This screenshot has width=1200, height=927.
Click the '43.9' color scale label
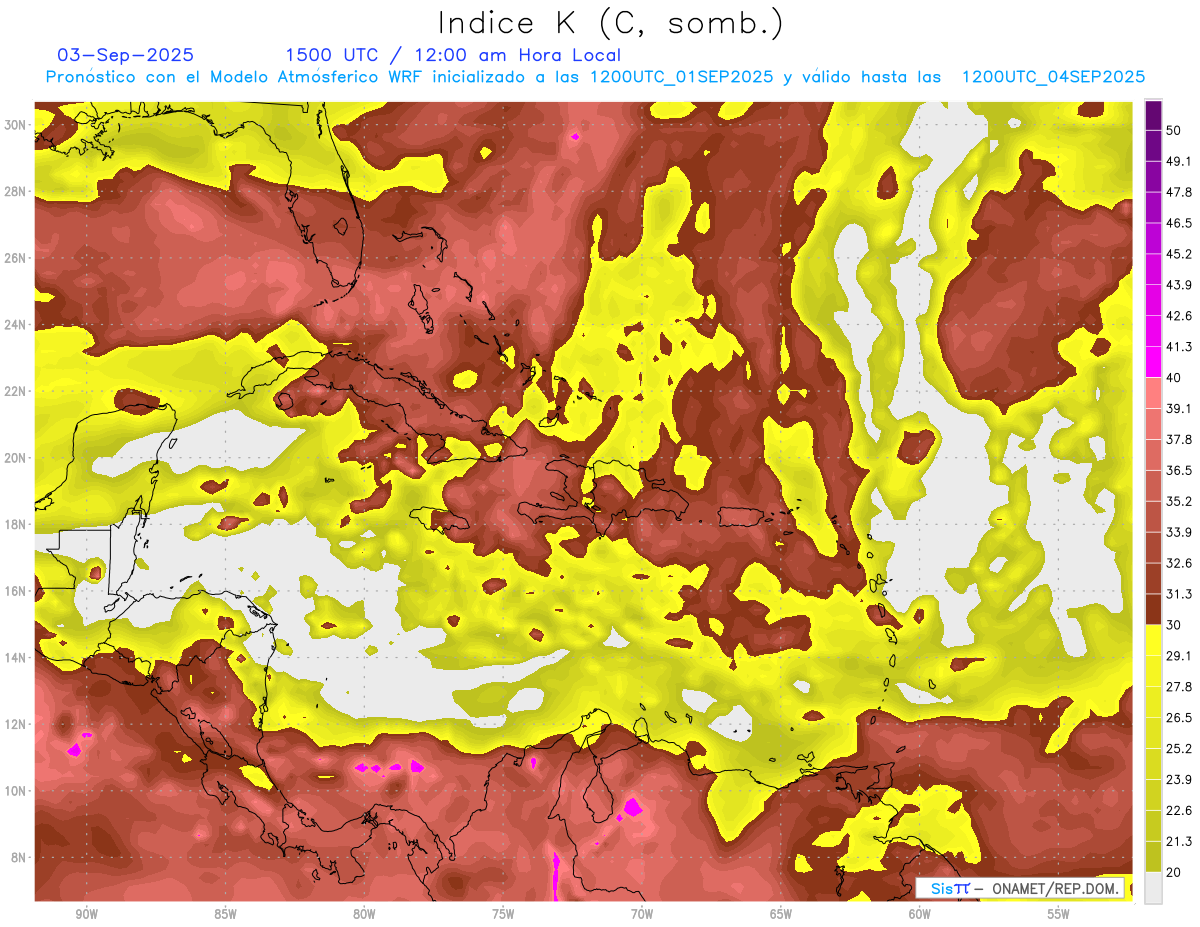point(1178,285)
